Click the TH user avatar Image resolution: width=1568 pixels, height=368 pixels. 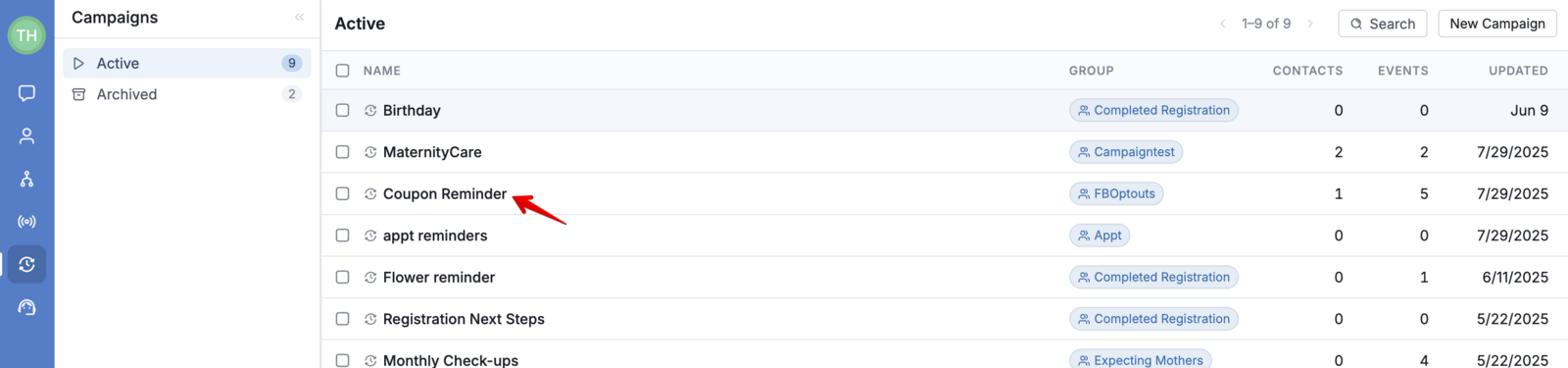coord(26,35)
